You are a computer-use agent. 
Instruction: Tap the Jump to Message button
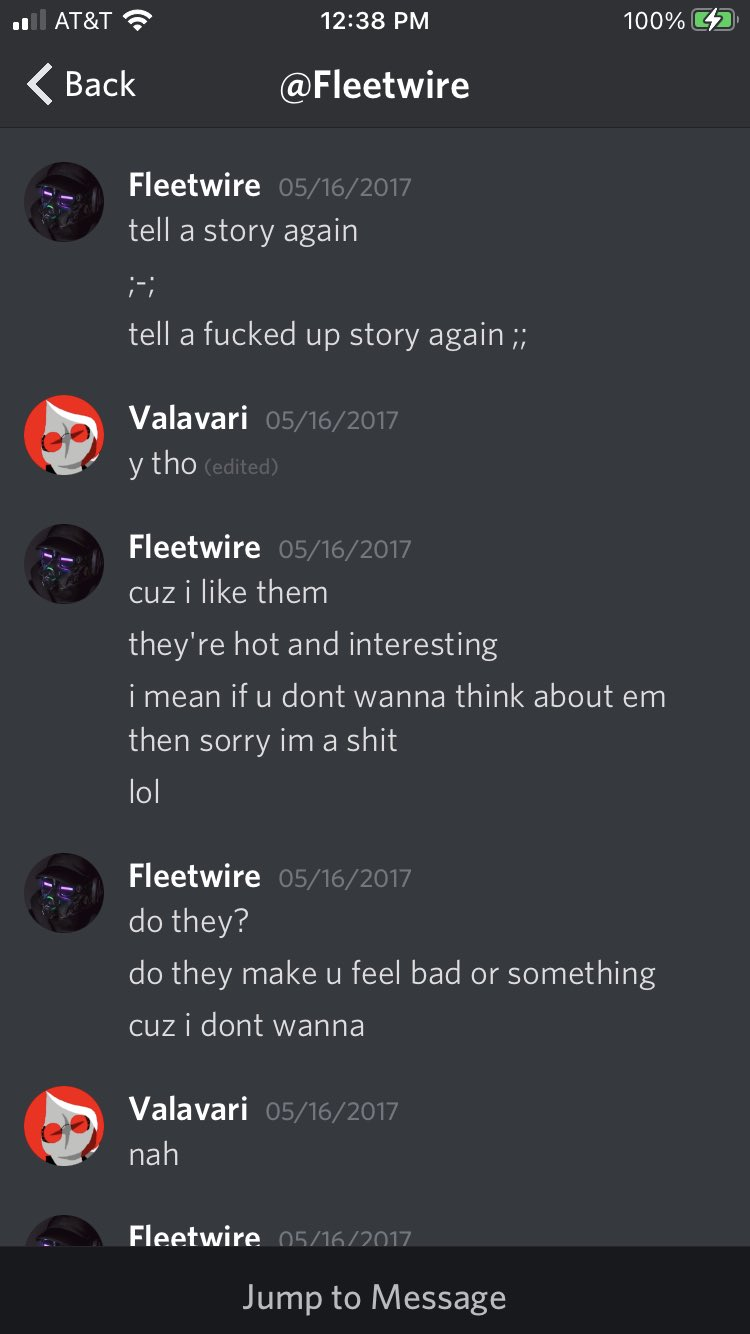[375, 1297]
